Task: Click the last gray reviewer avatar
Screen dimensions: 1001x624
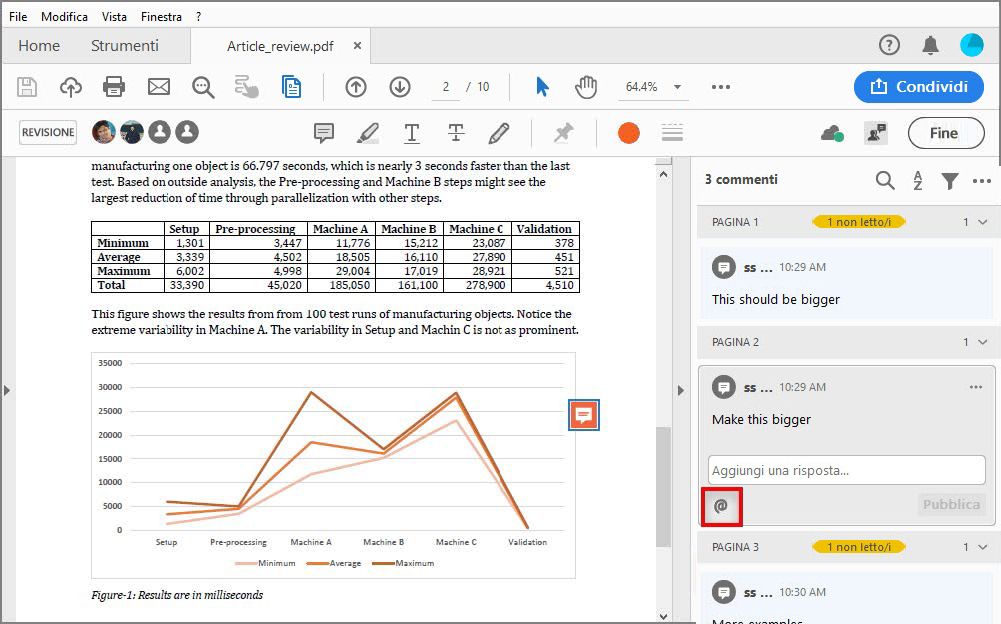Action: [187, 132]
